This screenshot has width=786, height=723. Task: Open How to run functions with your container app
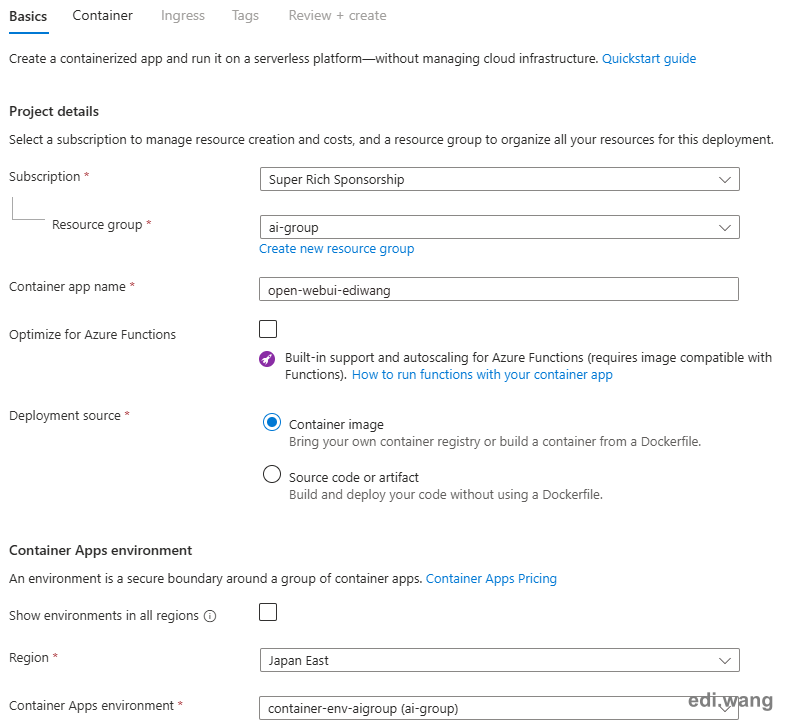click(x=482, y=375)
